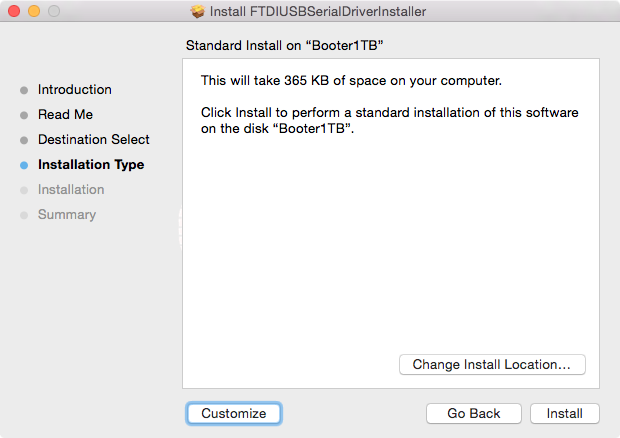This screenshot has width=620, height=438.
Task: Click the faded bullet beside Summary
Action: pos(24,215)
